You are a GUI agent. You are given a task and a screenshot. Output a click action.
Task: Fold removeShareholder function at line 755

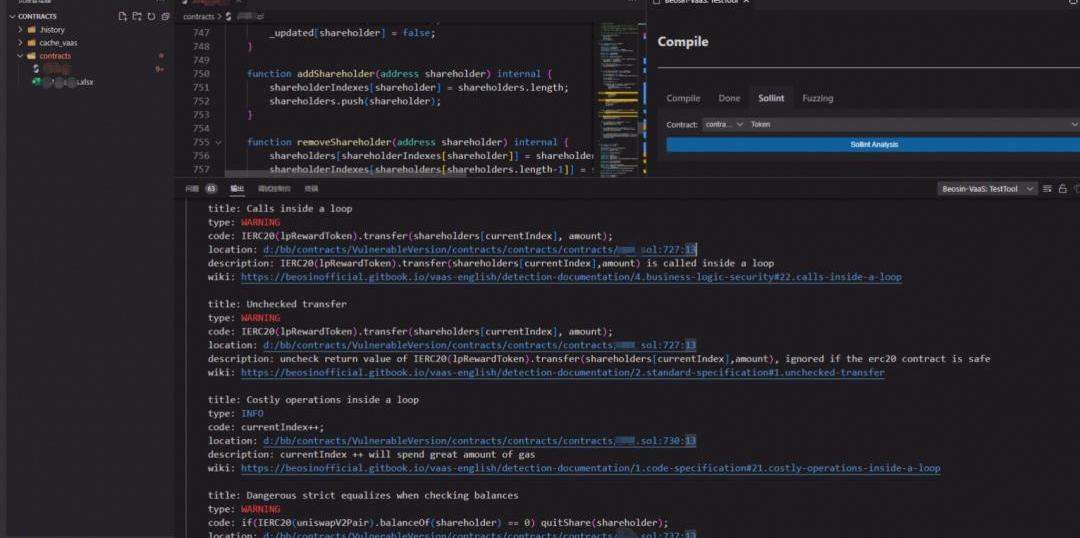(219, 143)
